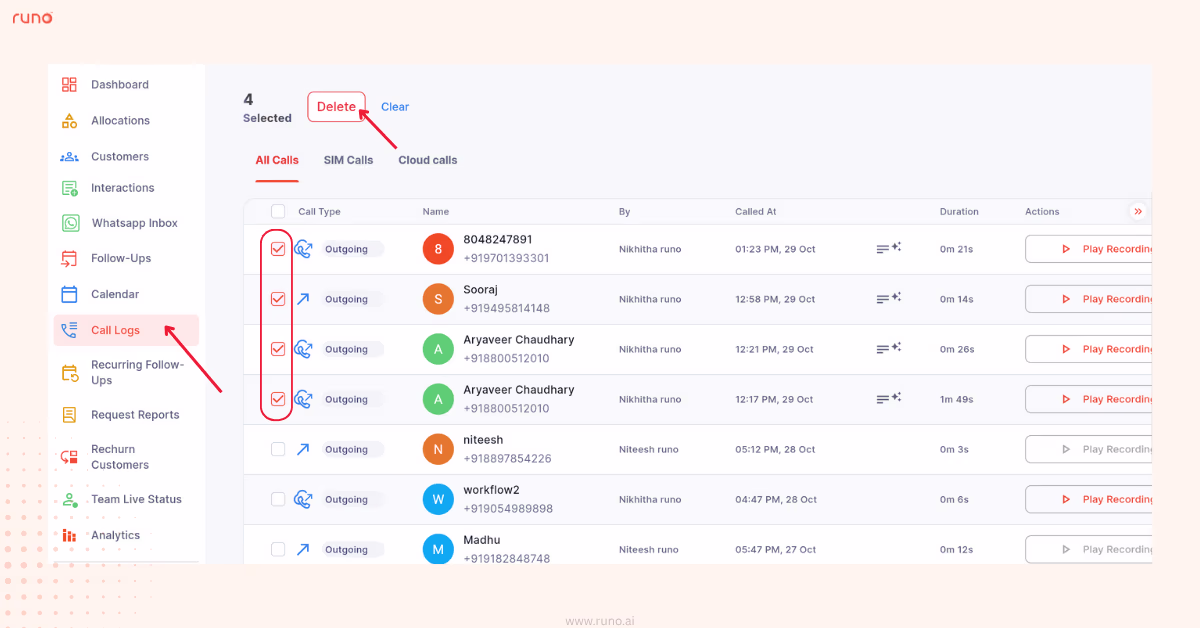Viewport: 1200px width, 628px height.
Task: Play Recording for the 8048247891 call
Action: tap(1105, 248)
